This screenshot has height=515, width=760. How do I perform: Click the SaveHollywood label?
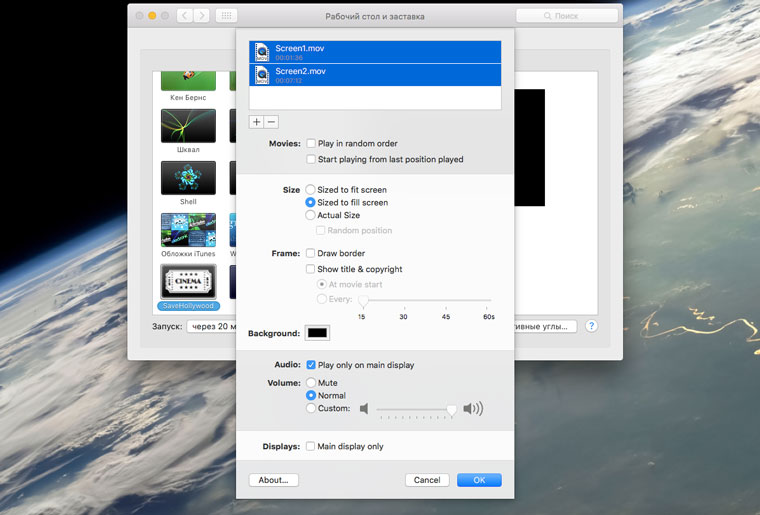[188, 306]
